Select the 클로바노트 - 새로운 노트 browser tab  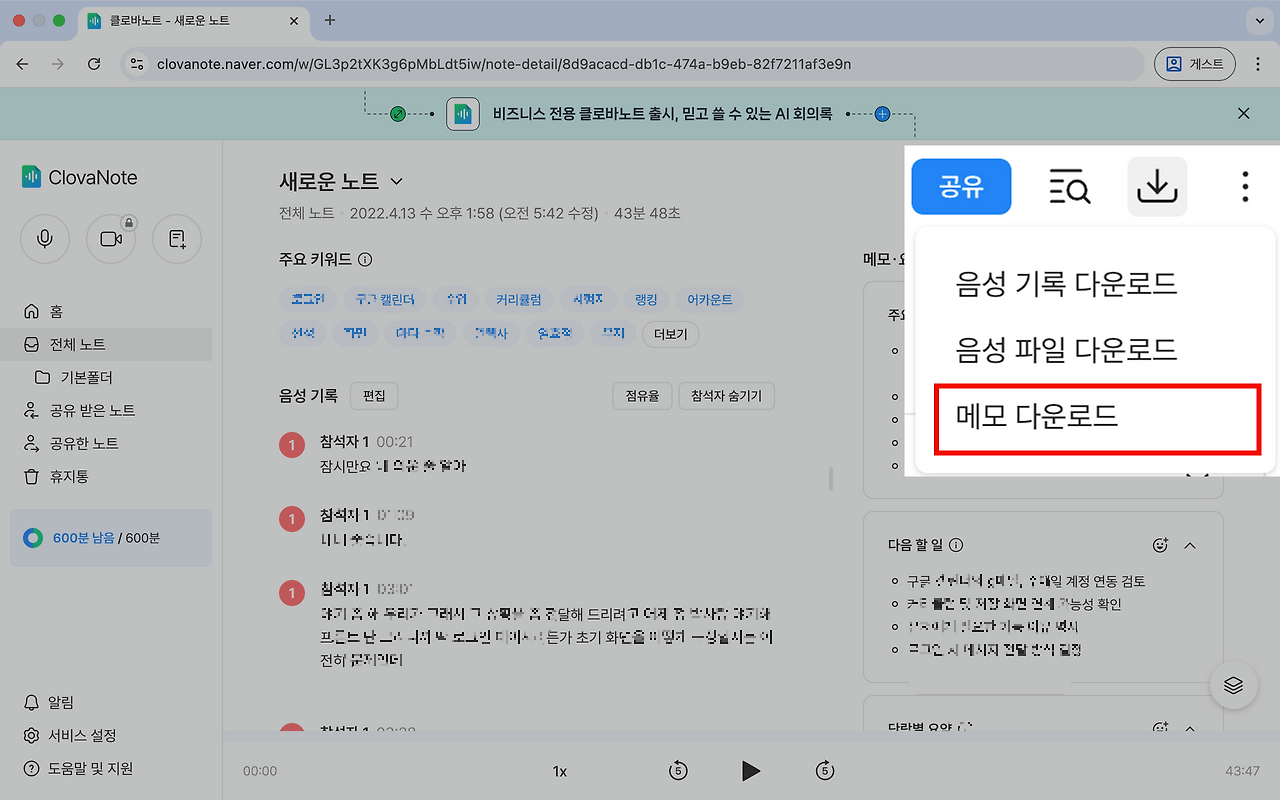[x=193, y=21]
